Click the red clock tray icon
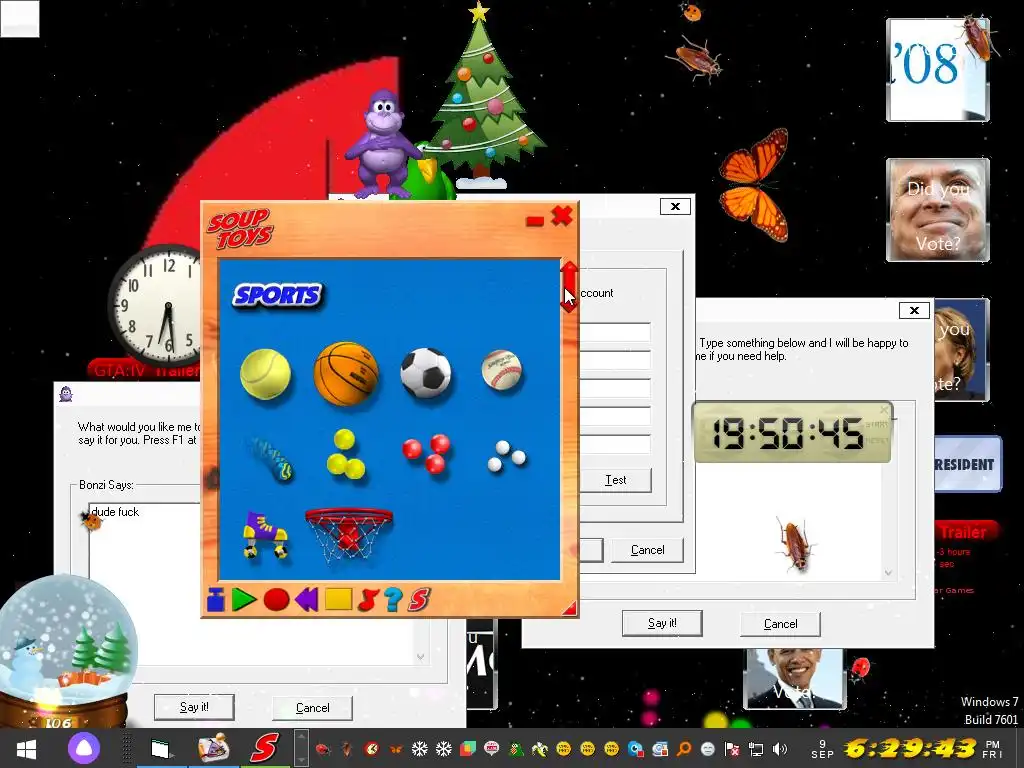Image resolution: width=1024 pixels, height=768 pixels. click(371, 749)
